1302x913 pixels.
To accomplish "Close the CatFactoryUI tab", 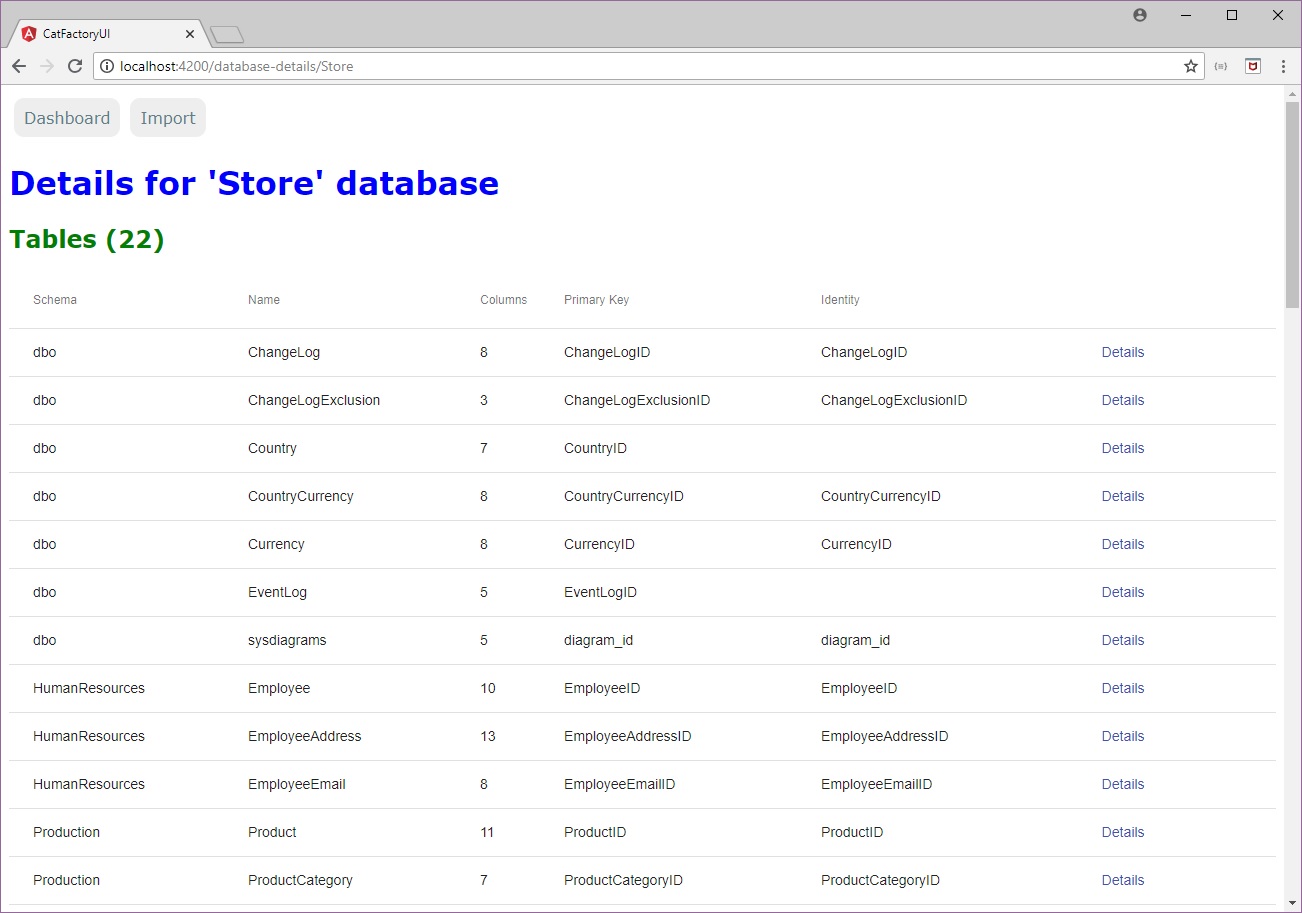I will click(190, 34).
